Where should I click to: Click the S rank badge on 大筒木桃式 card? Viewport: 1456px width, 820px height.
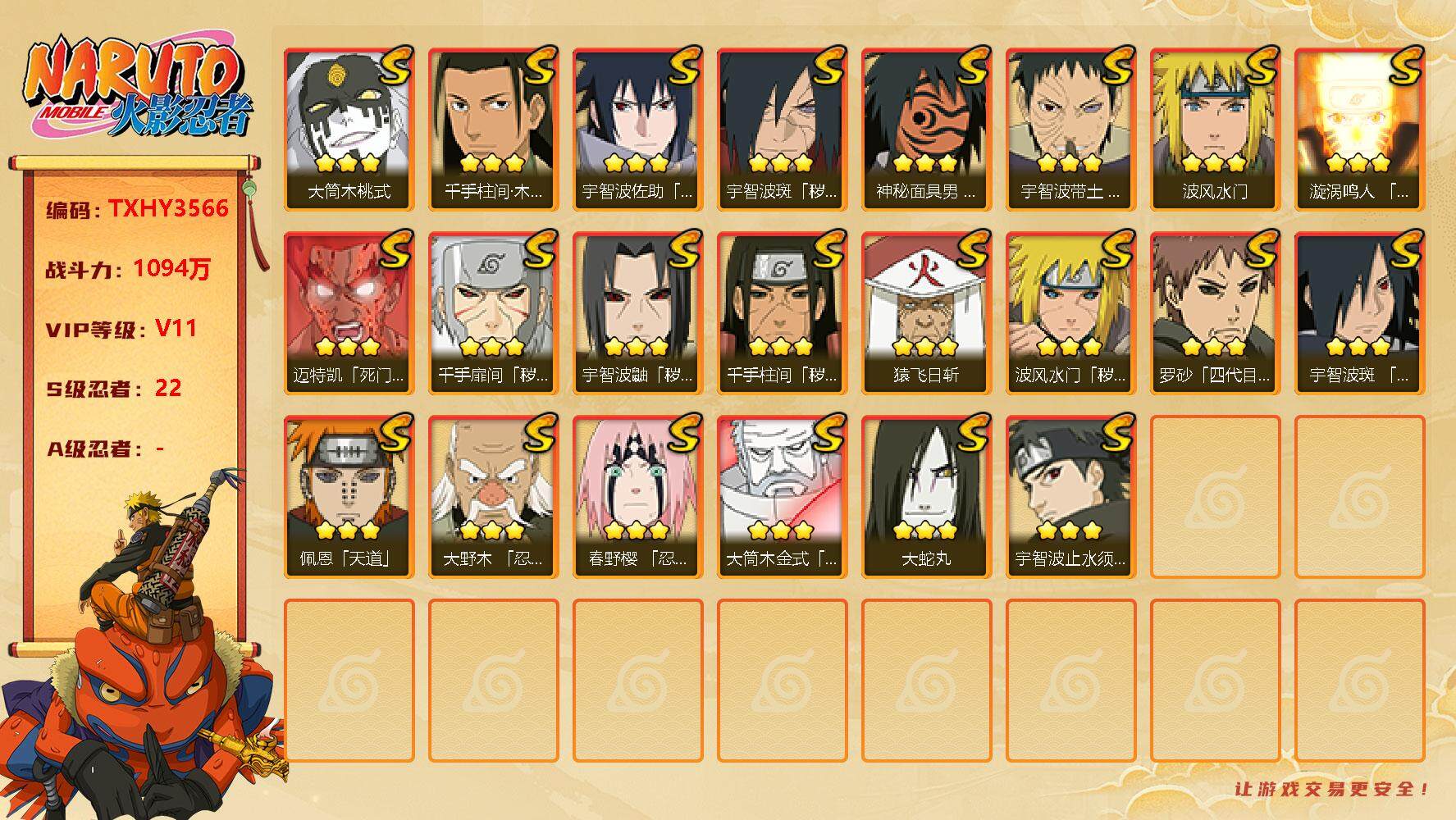coord(395,66)
